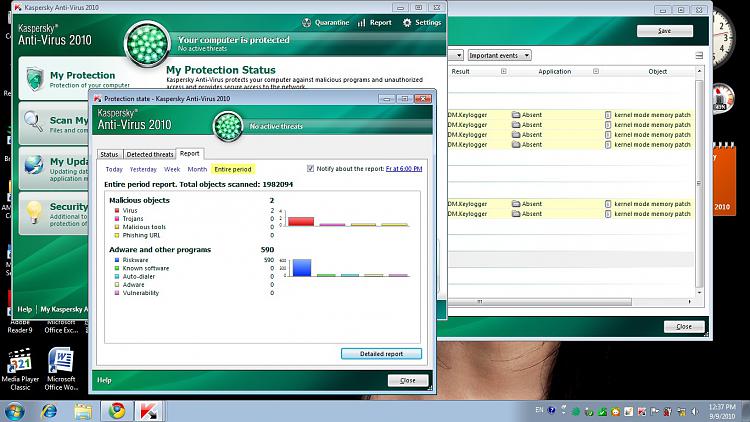Switch to the Detected threats tab

pyautogui.click(x=149, y=154)
